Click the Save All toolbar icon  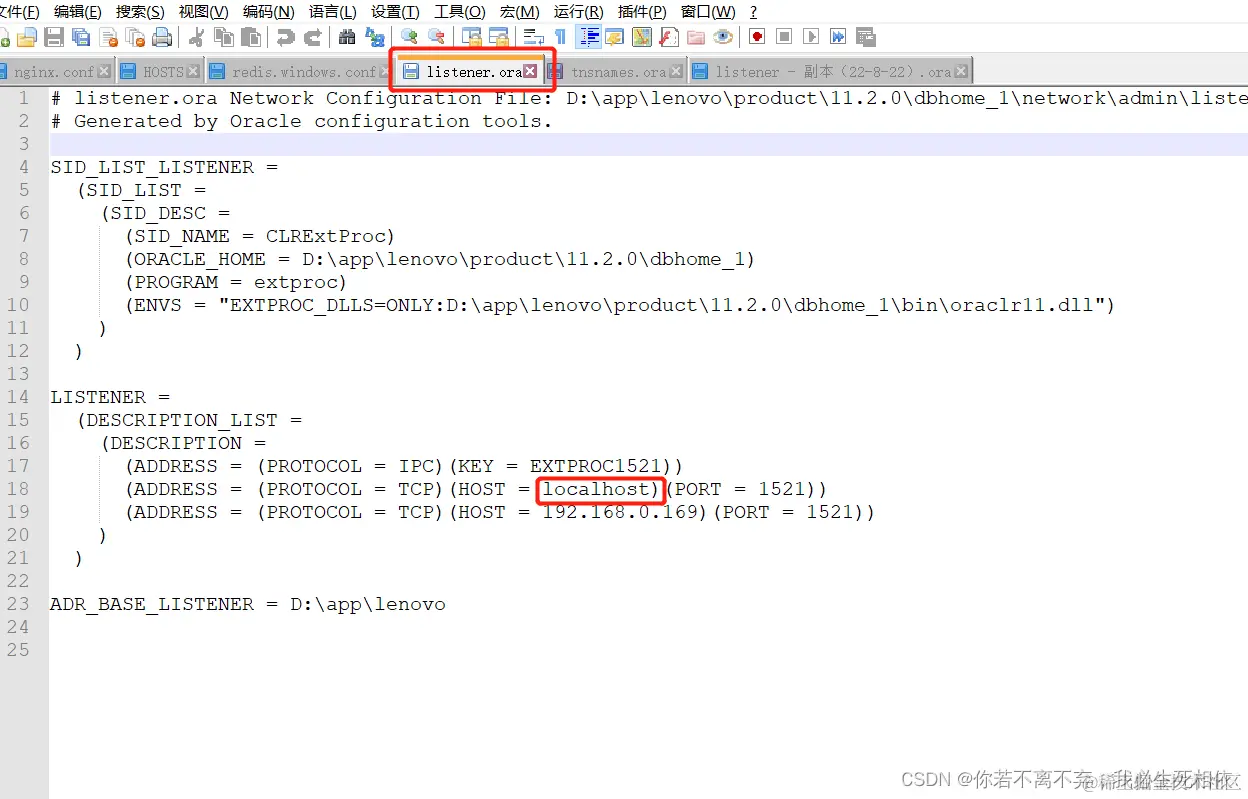[81, 37]
